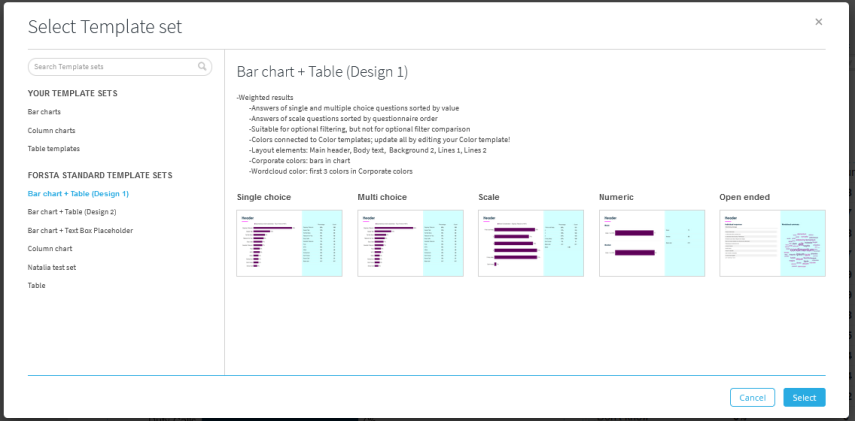
Task: Choose the Table templates entry
Action: tap(54, 148)
